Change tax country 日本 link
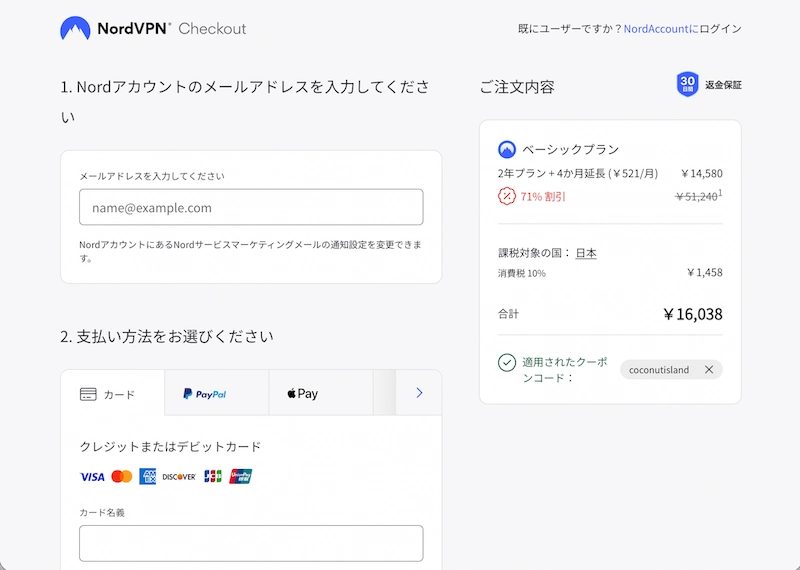This screenshot has height=570, width=800. click(586, 253)
